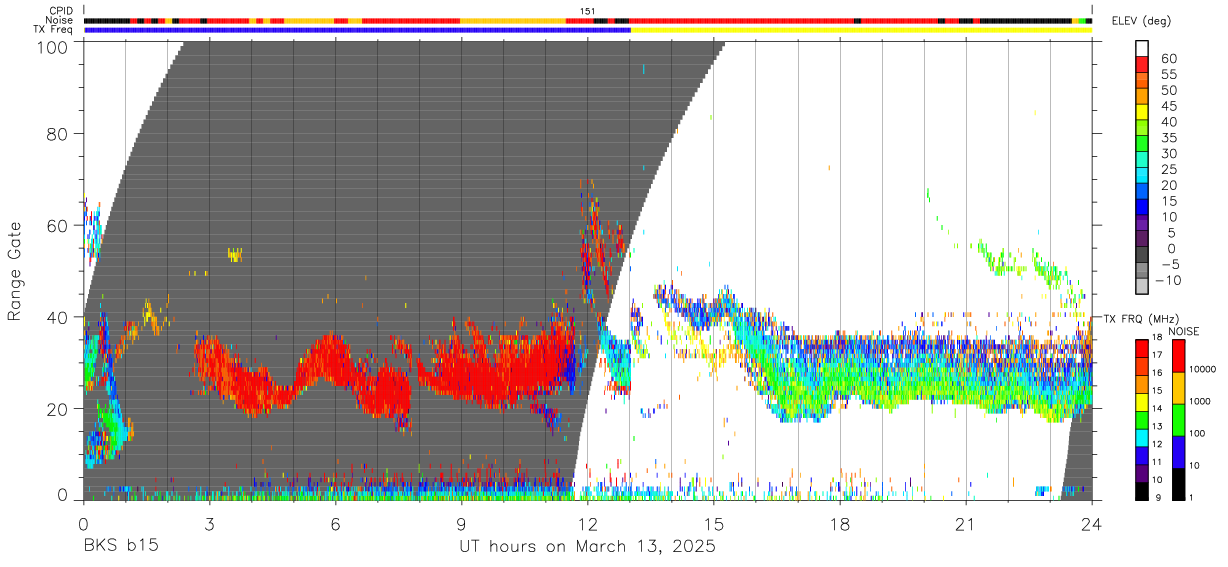Click "UT hours on March 13, 2025" caption

pos(587,547)
